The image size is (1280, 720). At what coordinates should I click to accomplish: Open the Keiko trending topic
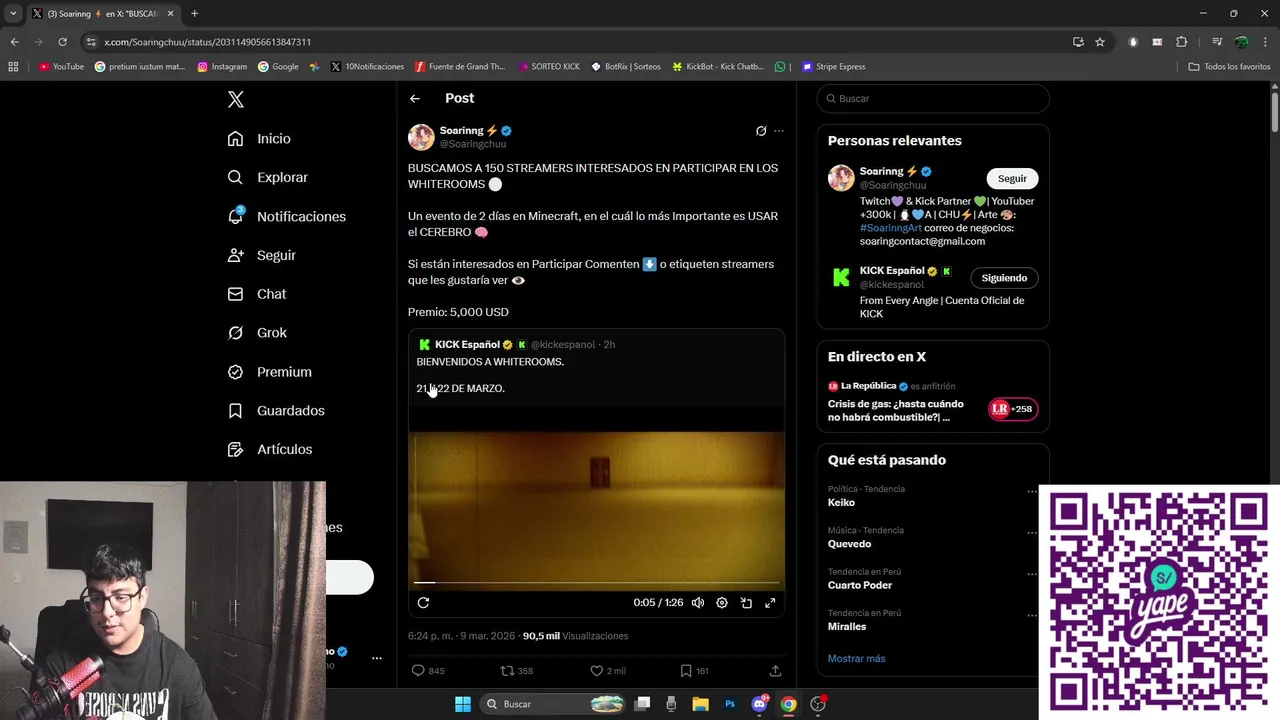[x=841, y=503]
